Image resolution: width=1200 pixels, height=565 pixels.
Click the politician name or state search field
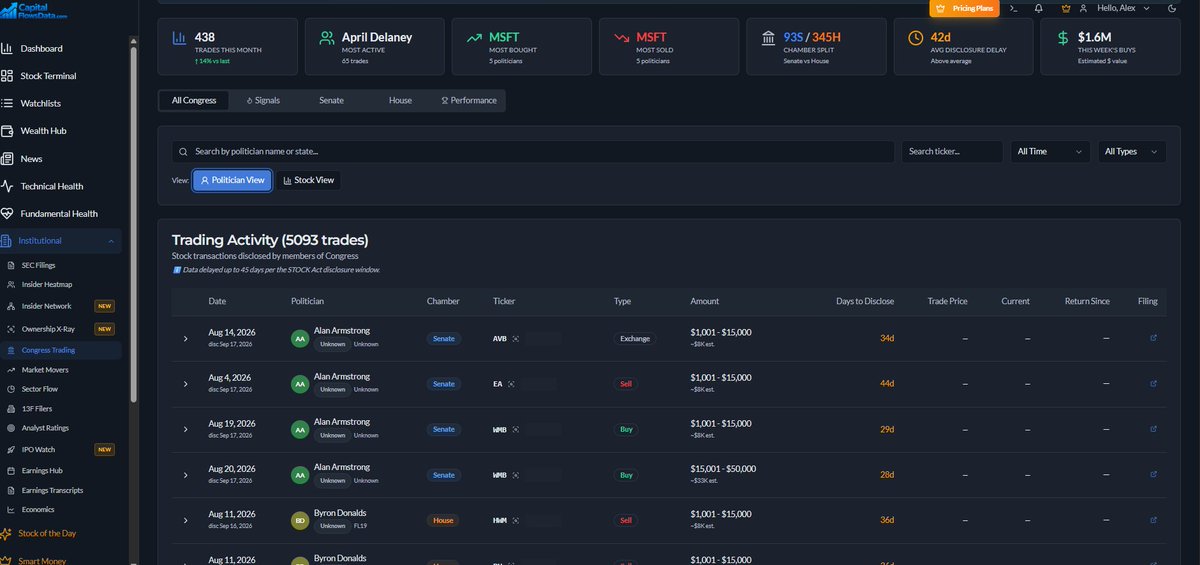(533, 151)
